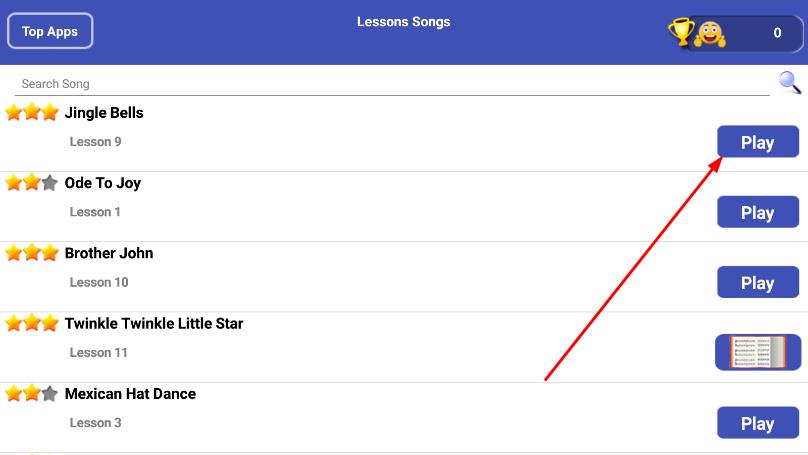Click the star rating beside Jingle Bells
This screenshot has height=455, width=808.
pos(32,113)
